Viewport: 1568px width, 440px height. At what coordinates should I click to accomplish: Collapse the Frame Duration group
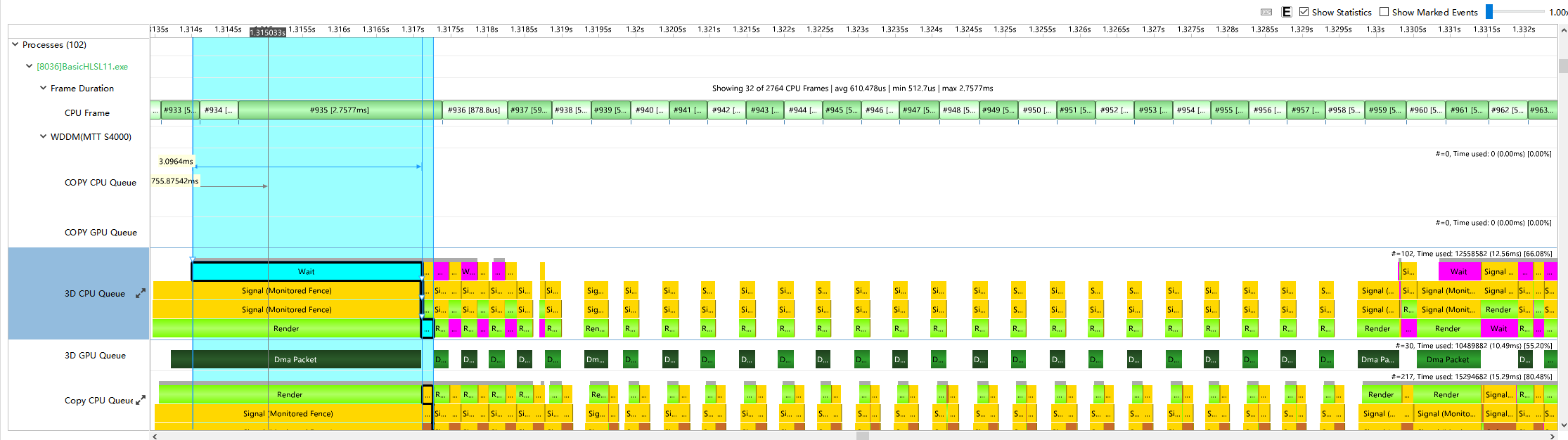pos(43,88)
